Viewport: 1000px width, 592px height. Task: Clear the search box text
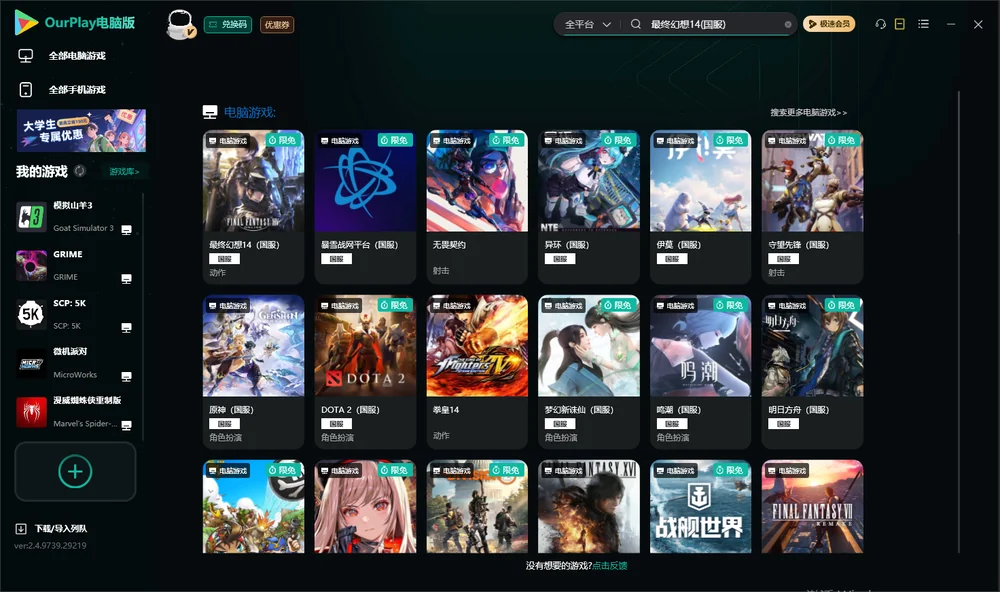[x=788, y=24]
